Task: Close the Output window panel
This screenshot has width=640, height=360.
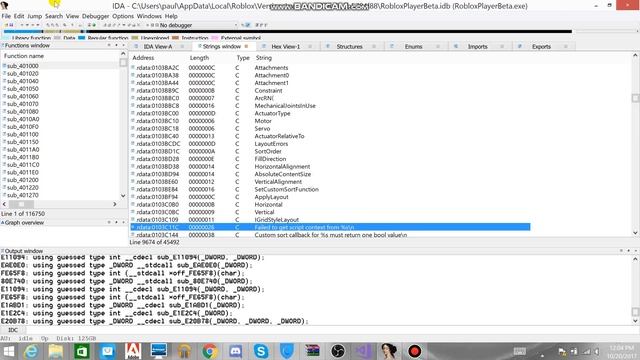Action: 636,251
